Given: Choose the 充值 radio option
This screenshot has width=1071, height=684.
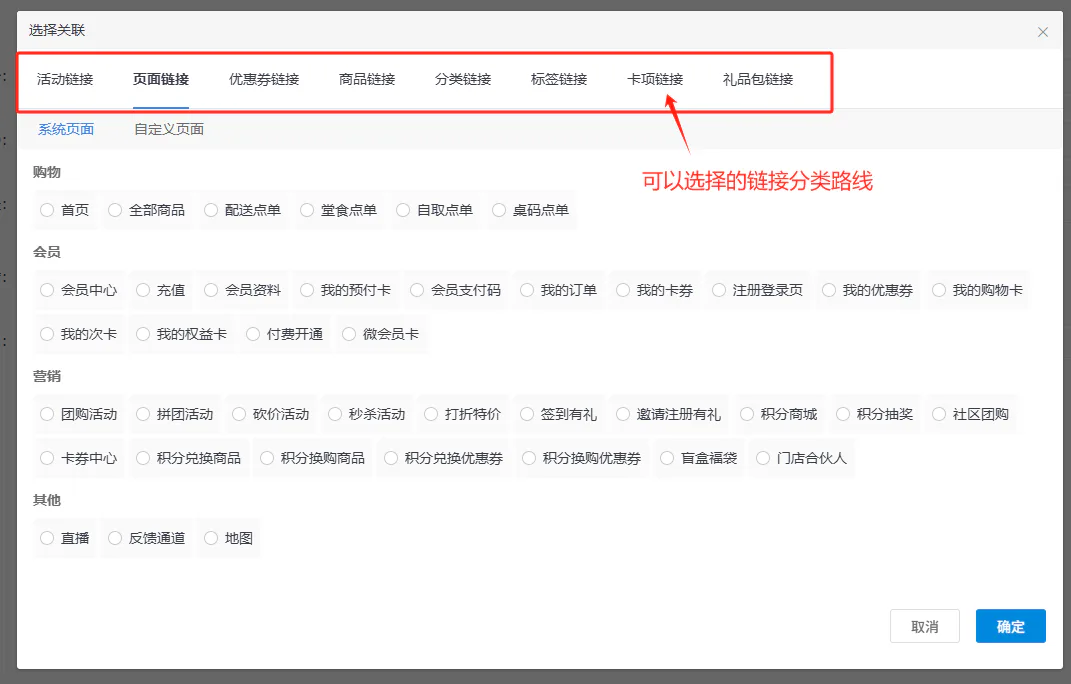Looking at the screenshot, I should pos(143,290).
